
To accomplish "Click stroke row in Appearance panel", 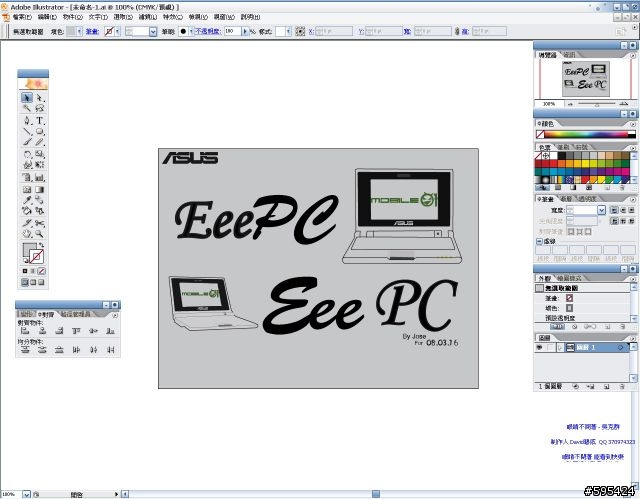I will click(583, 298).
